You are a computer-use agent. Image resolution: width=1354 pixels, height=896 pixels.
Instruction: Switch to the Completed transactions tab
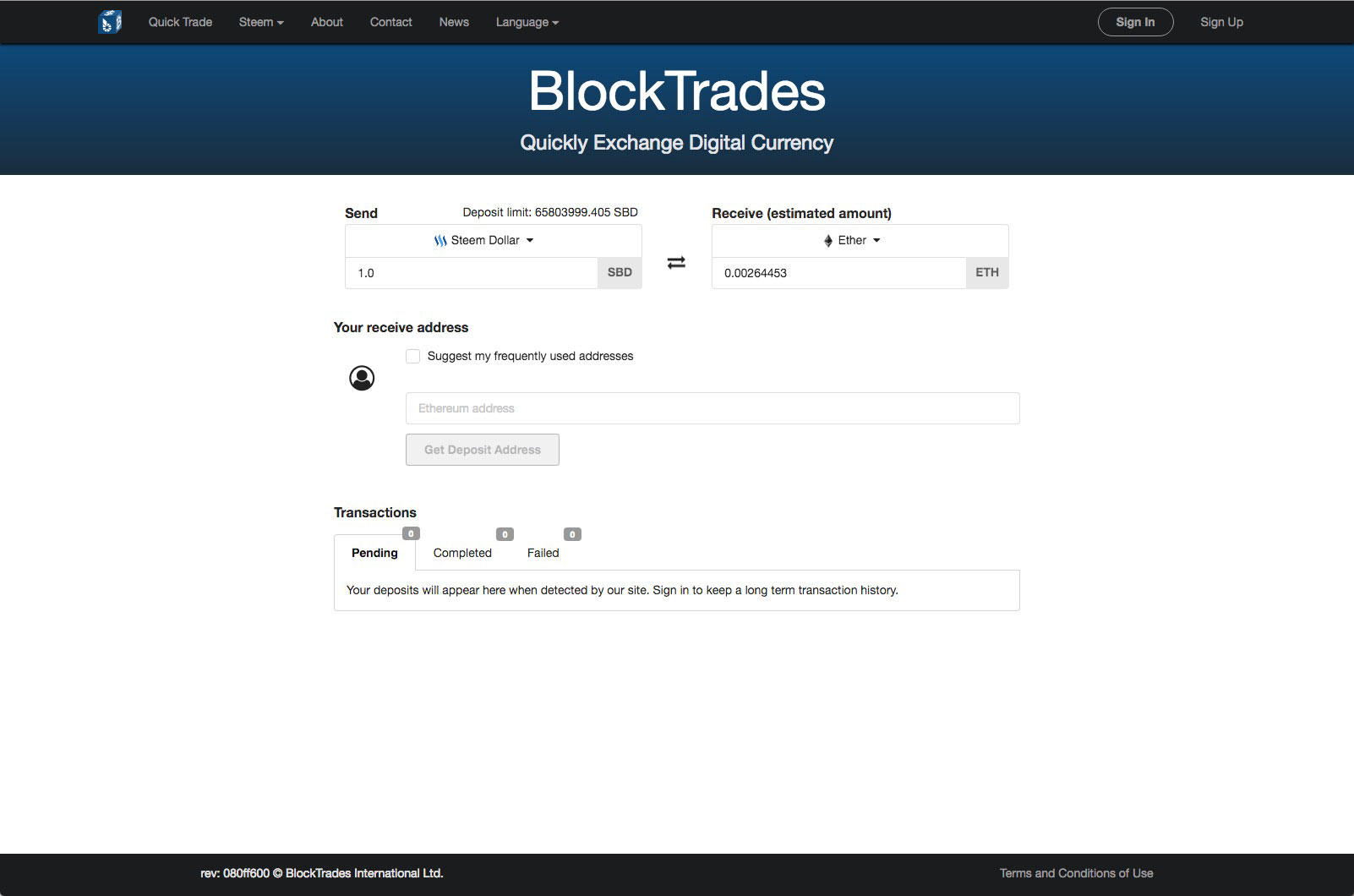coord(462,553)
